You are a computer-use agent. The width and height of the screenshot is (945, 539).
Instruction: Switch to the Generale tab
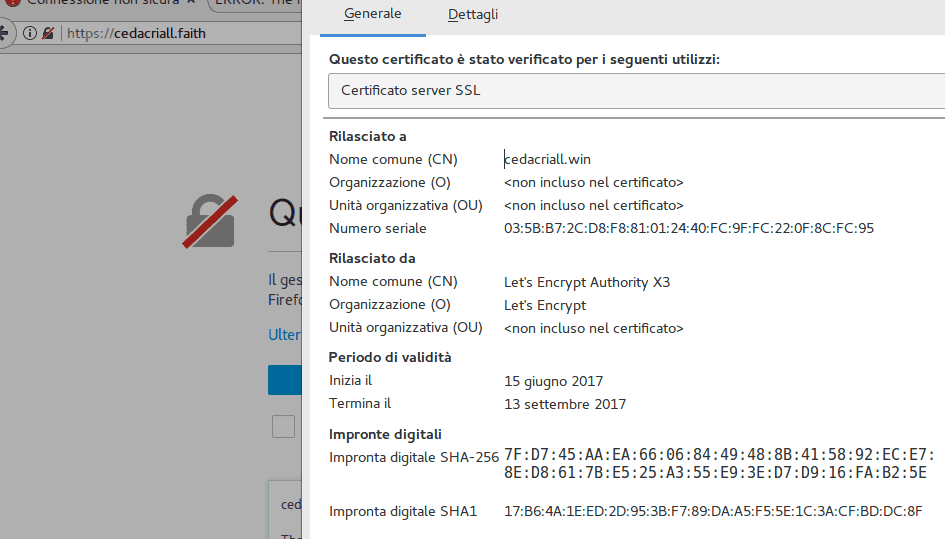372,14
